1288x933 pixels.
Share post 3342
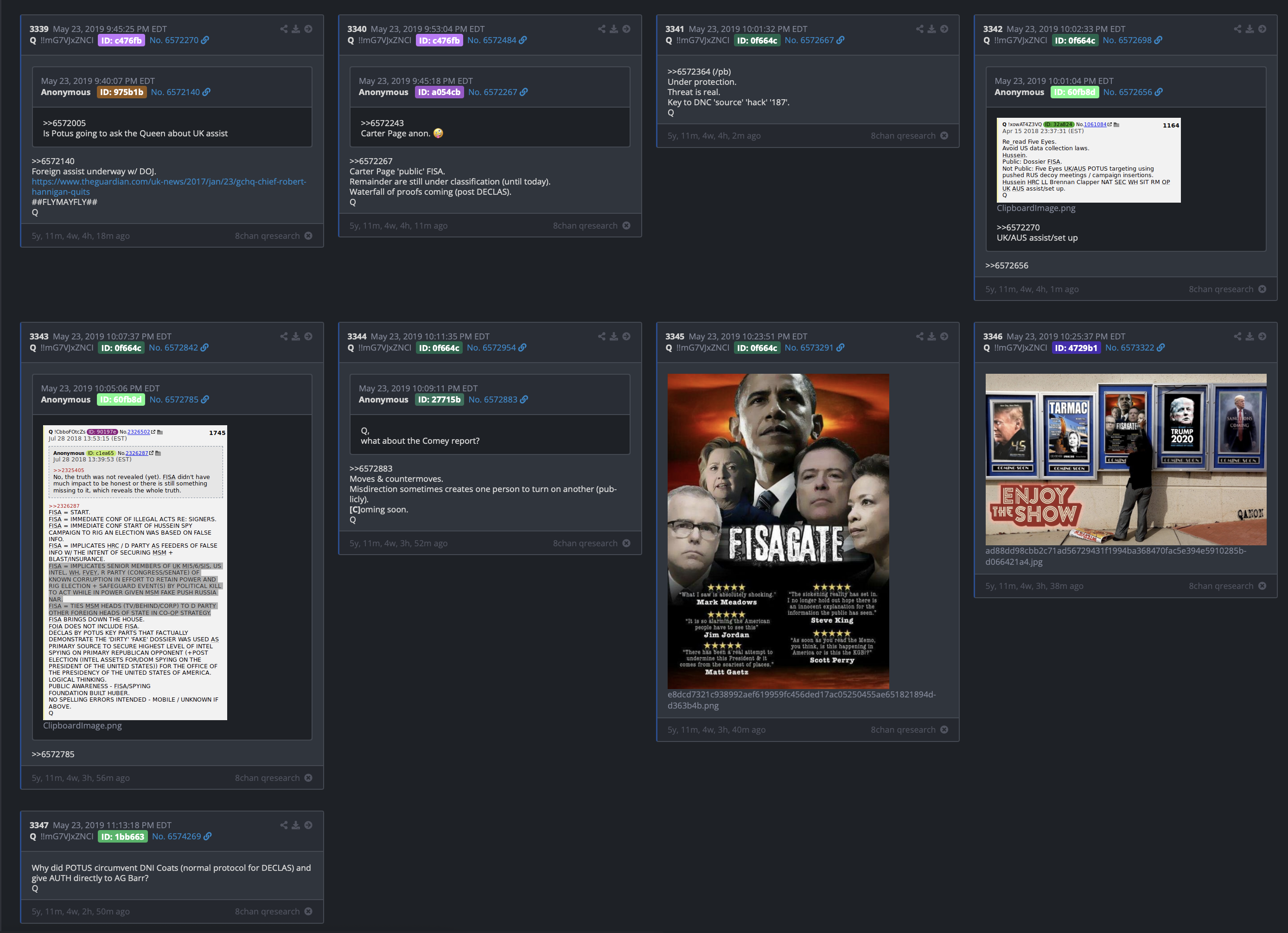[1238, 29]
